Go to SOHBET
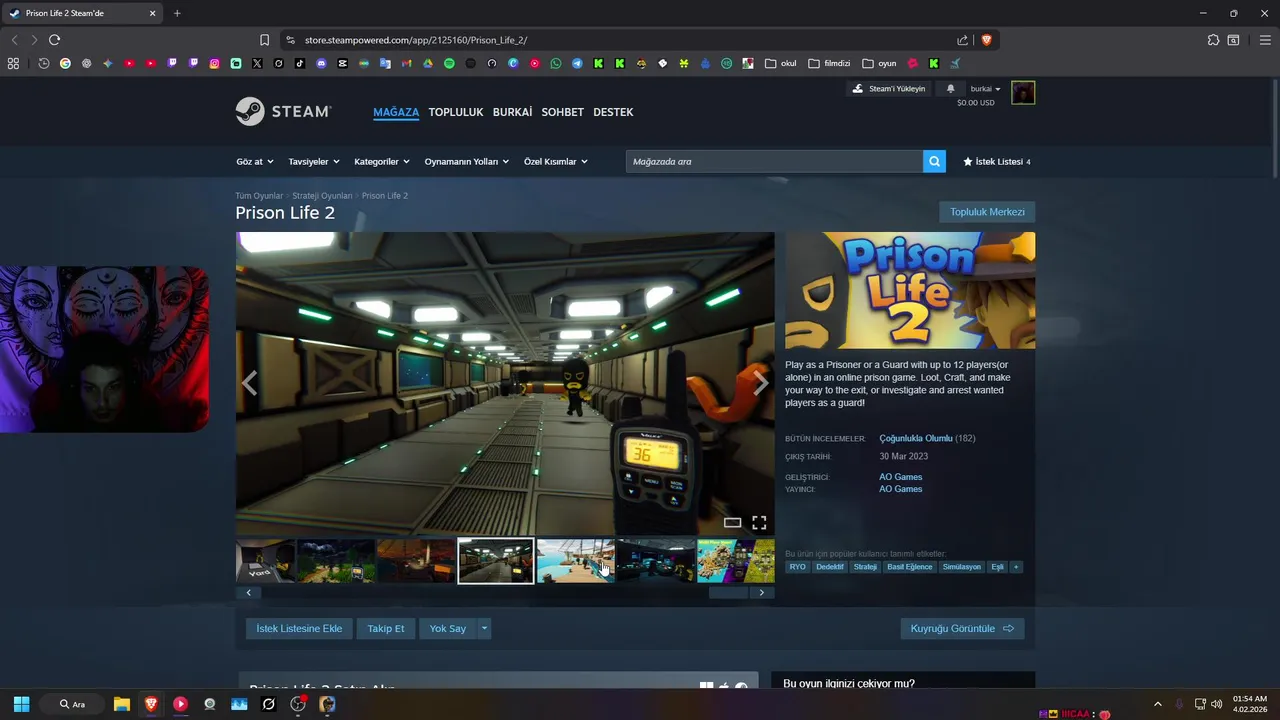1280x720 pixels. [x=562, y=112]
